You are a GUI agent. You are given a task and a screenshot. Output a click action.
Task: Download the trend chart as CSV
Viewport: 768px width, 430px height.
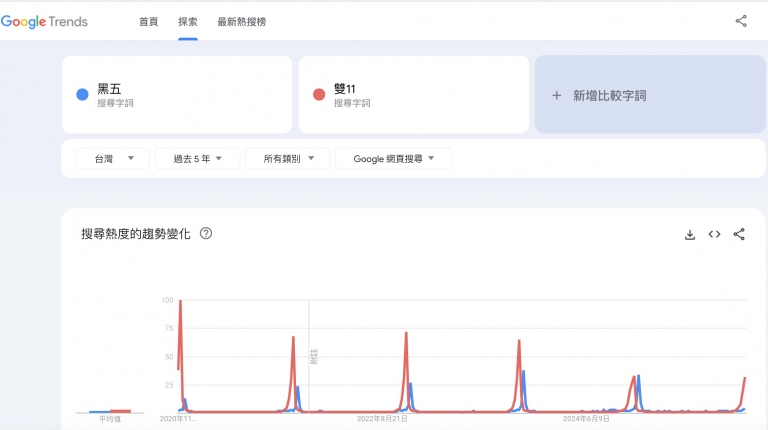click(689, 234)
